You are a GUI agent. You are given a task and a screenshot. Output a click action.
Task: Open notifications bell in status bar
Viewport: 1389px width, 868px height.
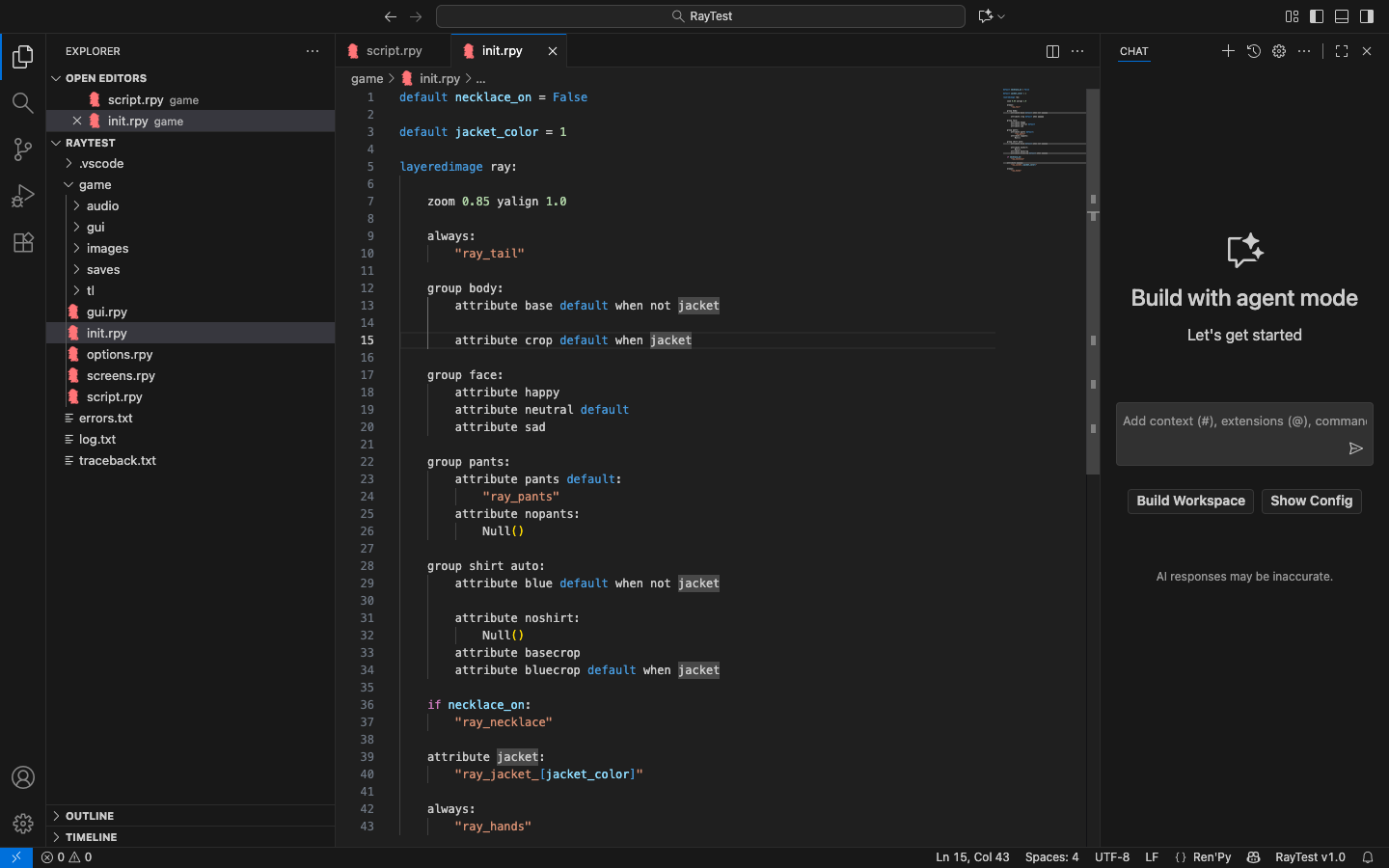[1367, 857]
